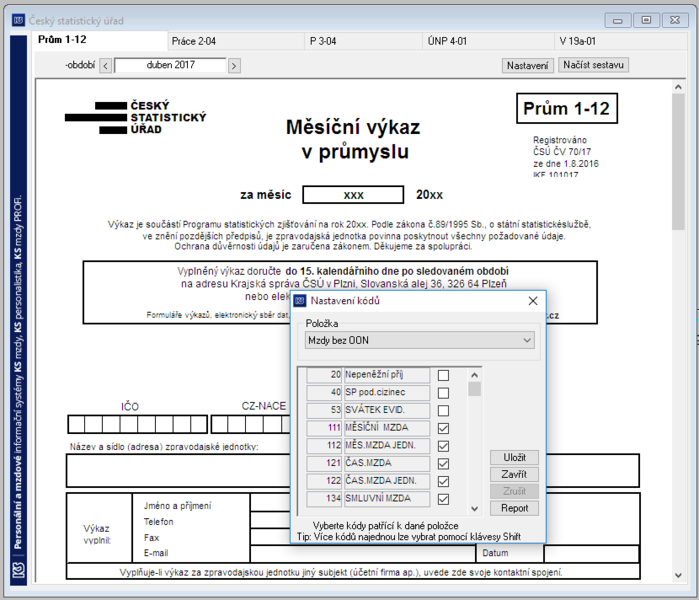Open the V 19a-01 tab
Screen dimensions: 699x600
[x=621, y=41]
